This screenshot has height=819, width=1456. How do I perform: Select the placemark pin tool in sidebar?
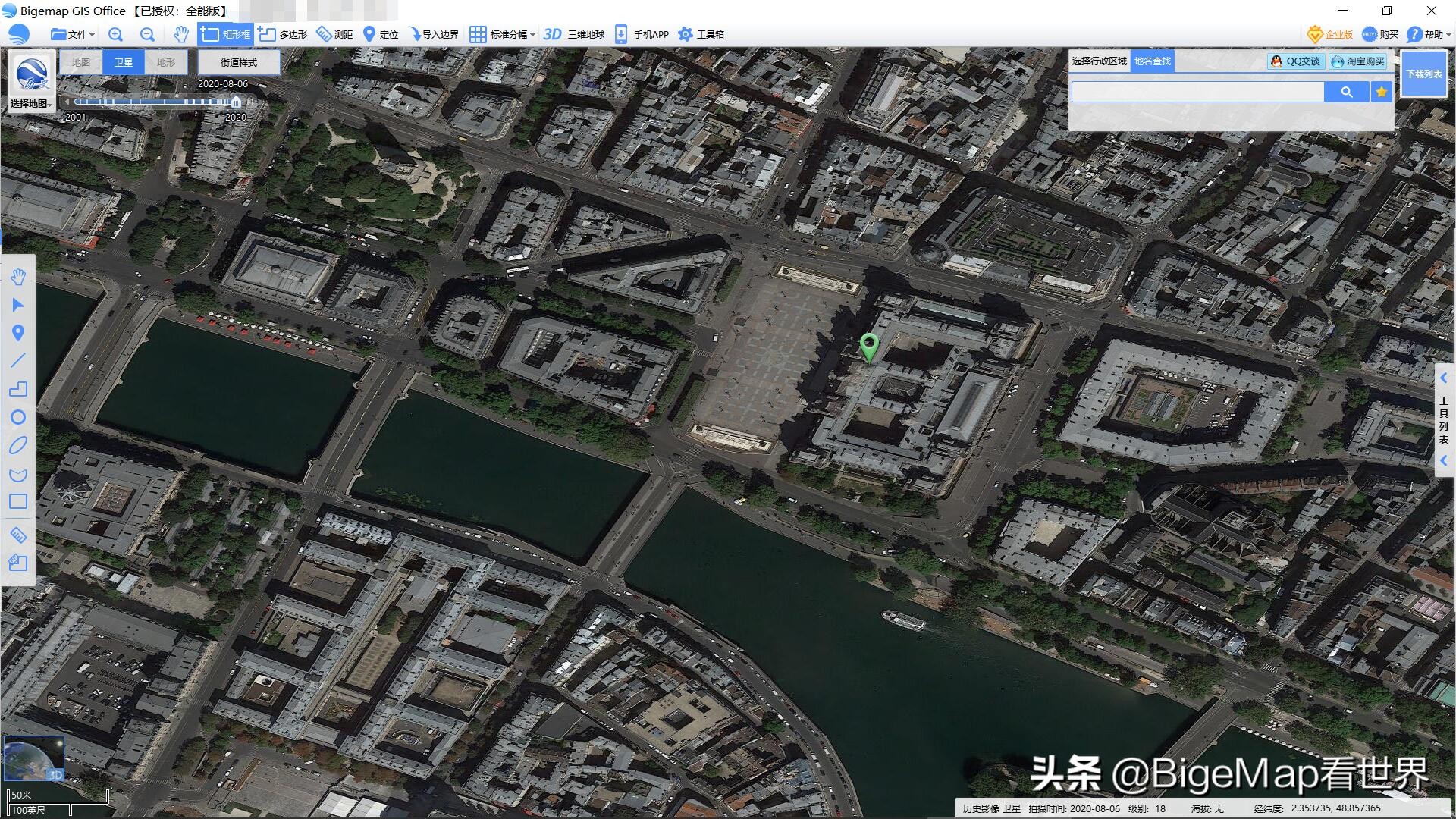pos(18,333)
